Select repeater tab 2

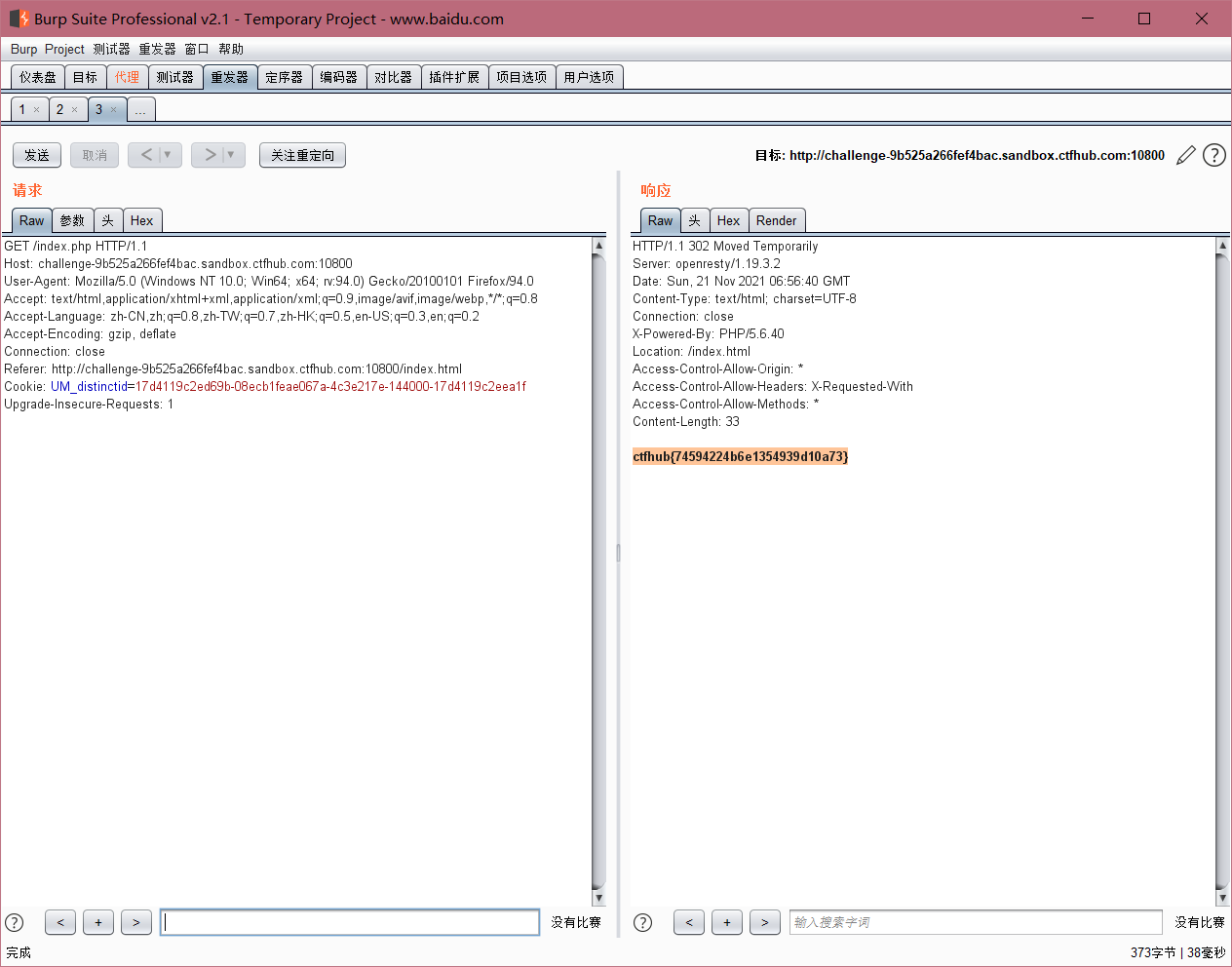[x=62, y=109]
